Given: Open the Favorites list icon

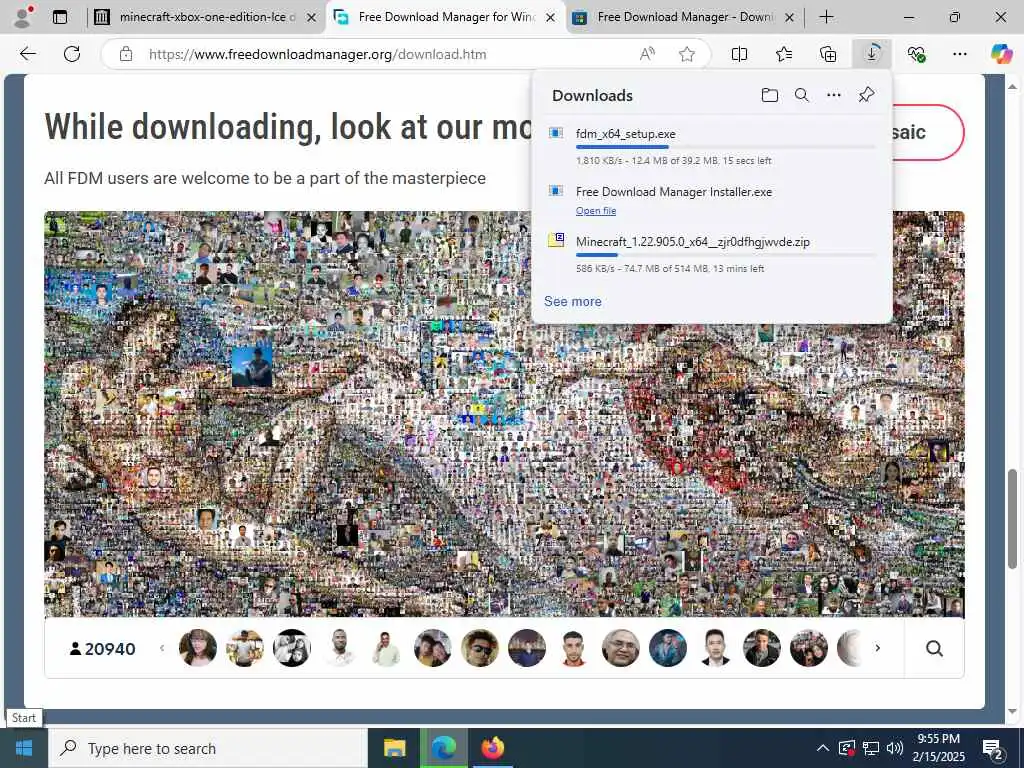Looking at the screenshot, I should (x=784, y=54).
